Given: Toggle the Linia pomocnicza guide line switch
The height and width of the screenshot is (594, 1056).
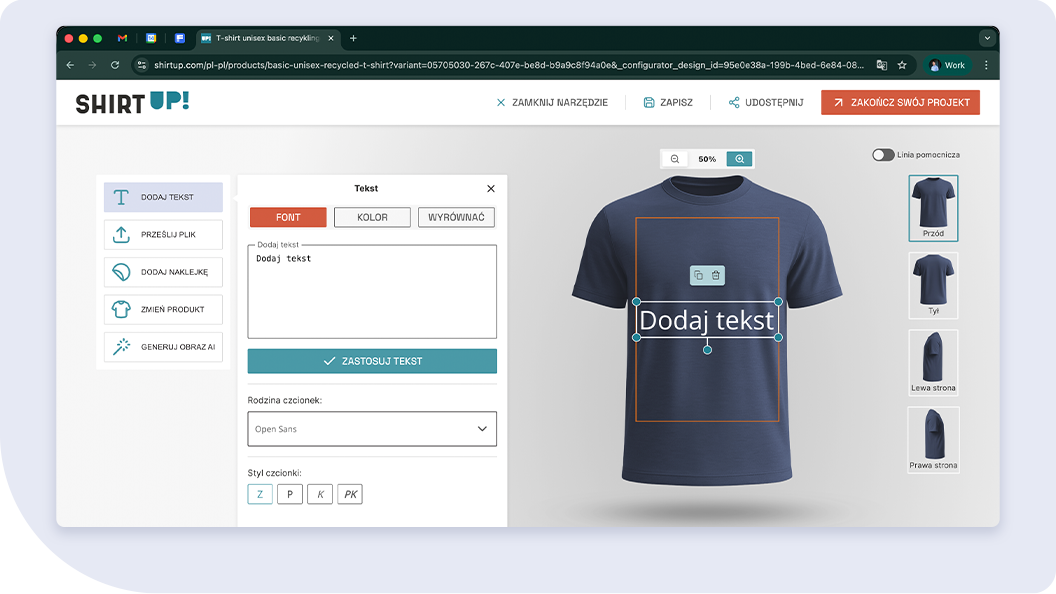Looking at the screenshot, I should [x=883, y=155].
